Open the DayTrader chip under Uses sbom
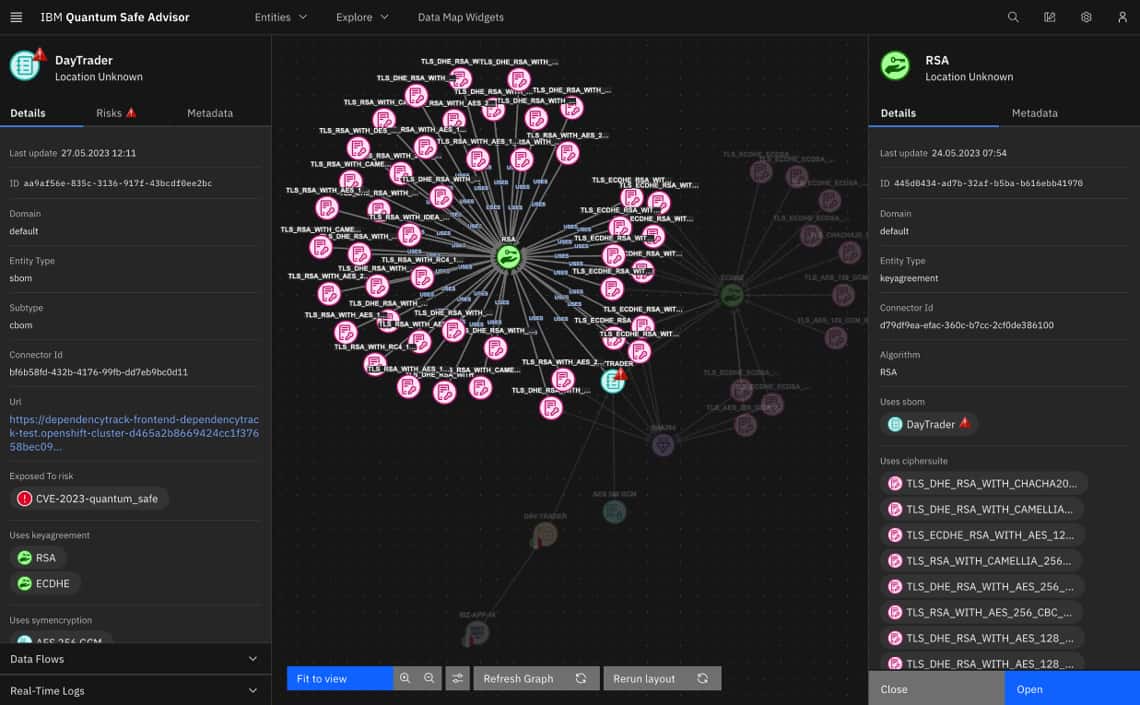Viewport: 1140px width, 705px height. tap(928, 424)
